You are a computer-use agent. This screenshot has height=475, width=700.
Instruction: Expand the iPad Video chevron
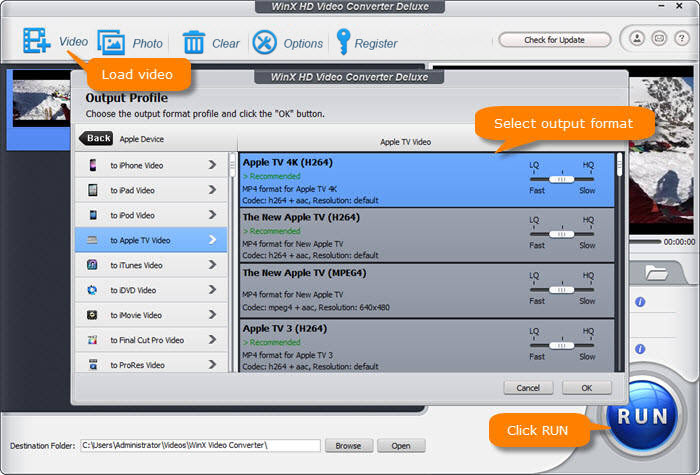click(212, 190)
